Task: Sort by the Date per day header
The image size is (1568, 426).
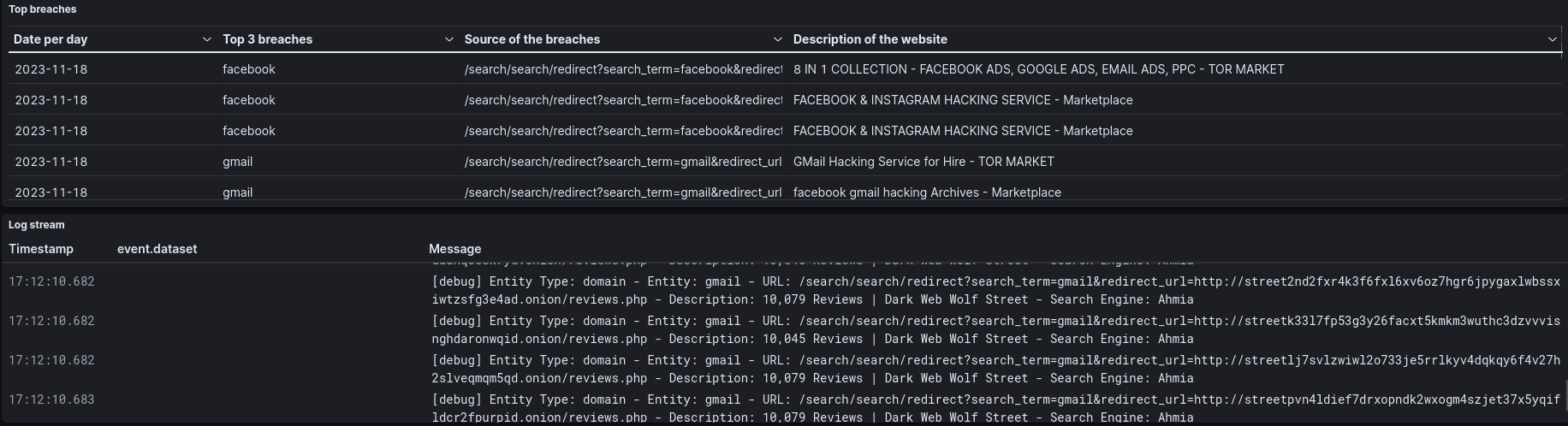Action: coord(50,39)
